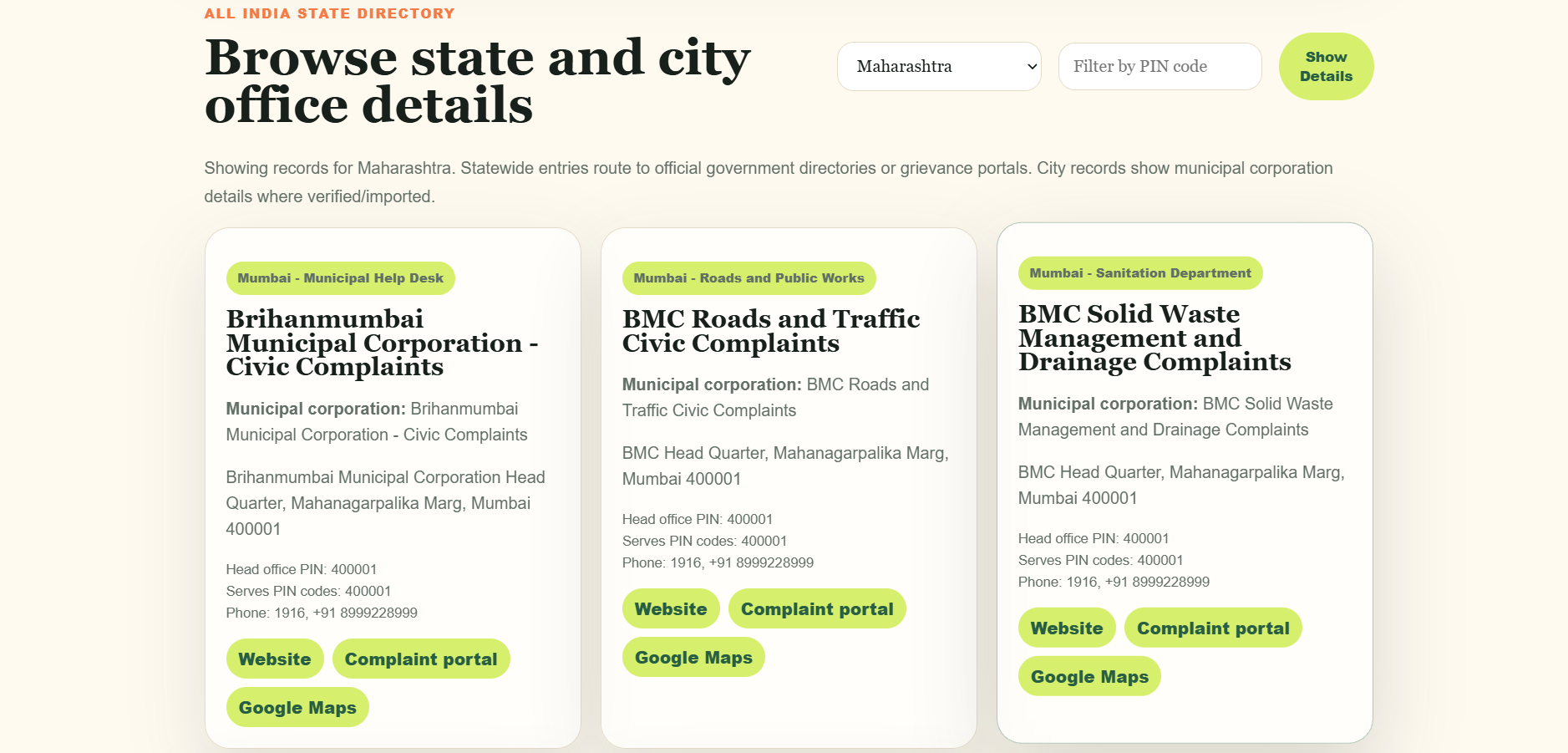Screen dimensions: 1568x753
Task: Click heading BMC Solid Waste Management and Drainage Complaints
Action: coord(1154,338)
